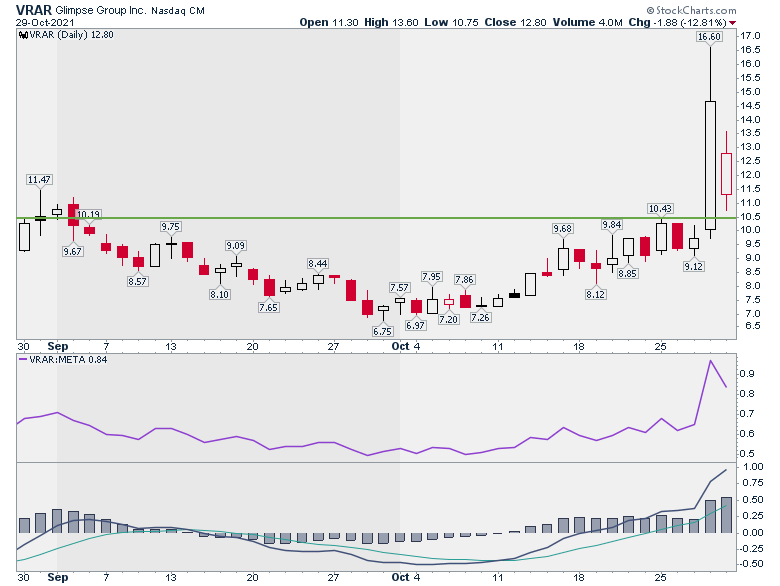Image resolution: width=780 pixels, height=586 pixels.
Task: Click the 8.44 high price label
Action: [x=317, y=264]
